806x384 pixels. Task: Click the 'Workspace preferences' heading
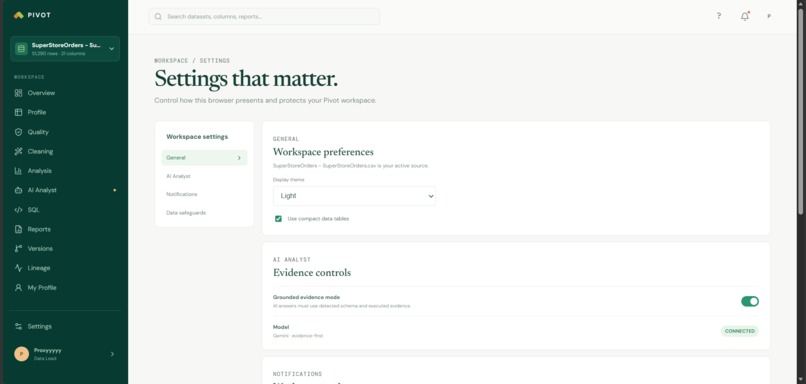(323, 152)
